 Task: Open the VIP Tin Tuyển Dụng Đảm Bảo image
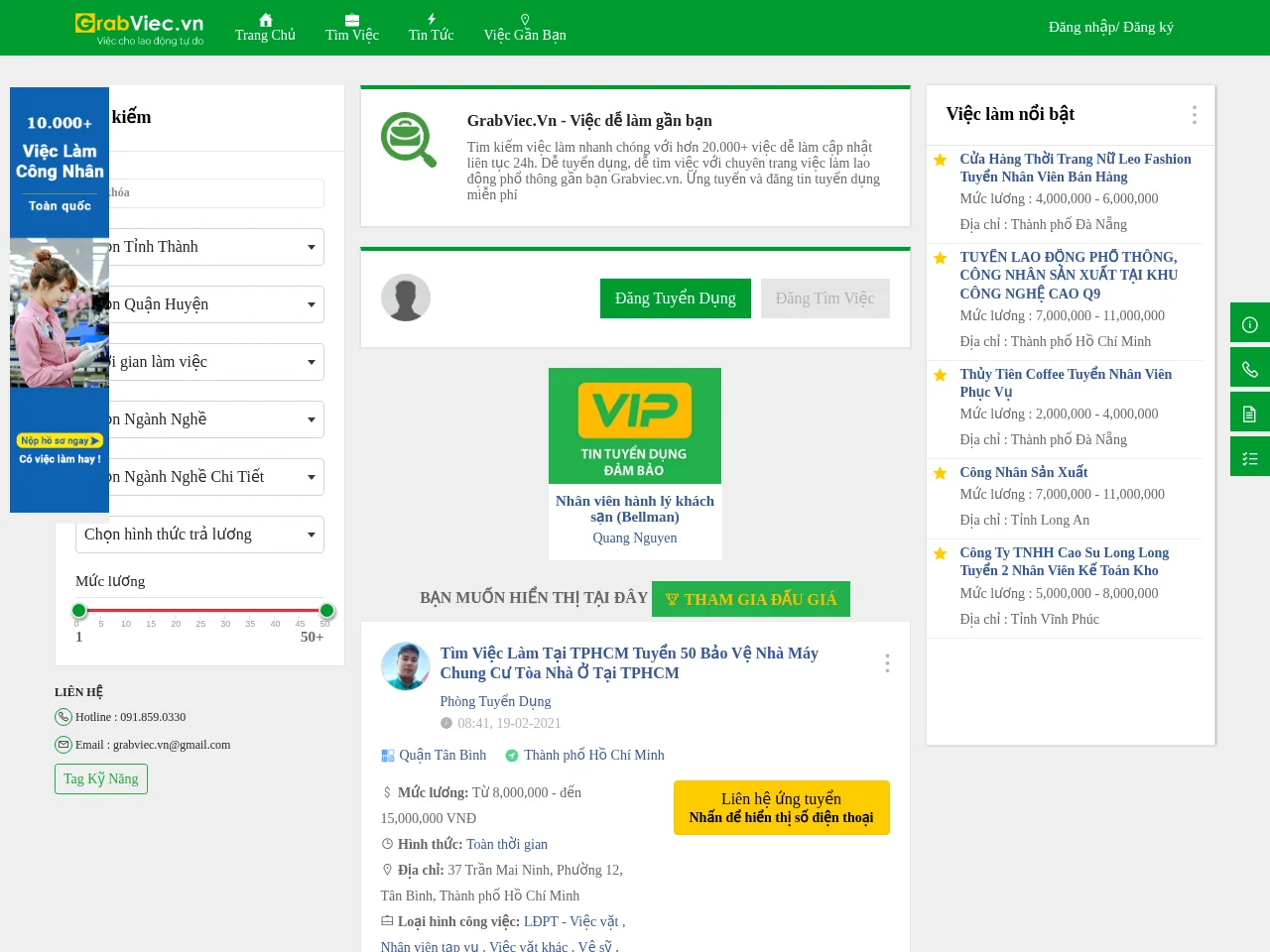[x=635, y=425]
